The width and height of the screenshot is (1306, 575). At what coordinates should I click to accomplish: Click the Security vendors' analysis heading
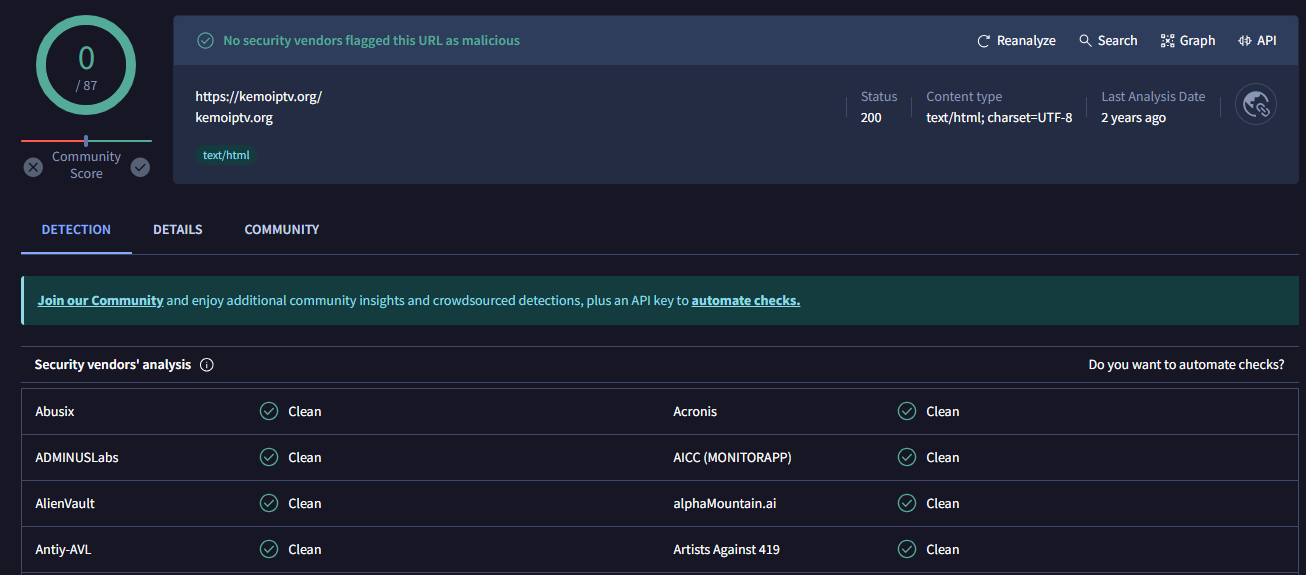coord(113,365)
